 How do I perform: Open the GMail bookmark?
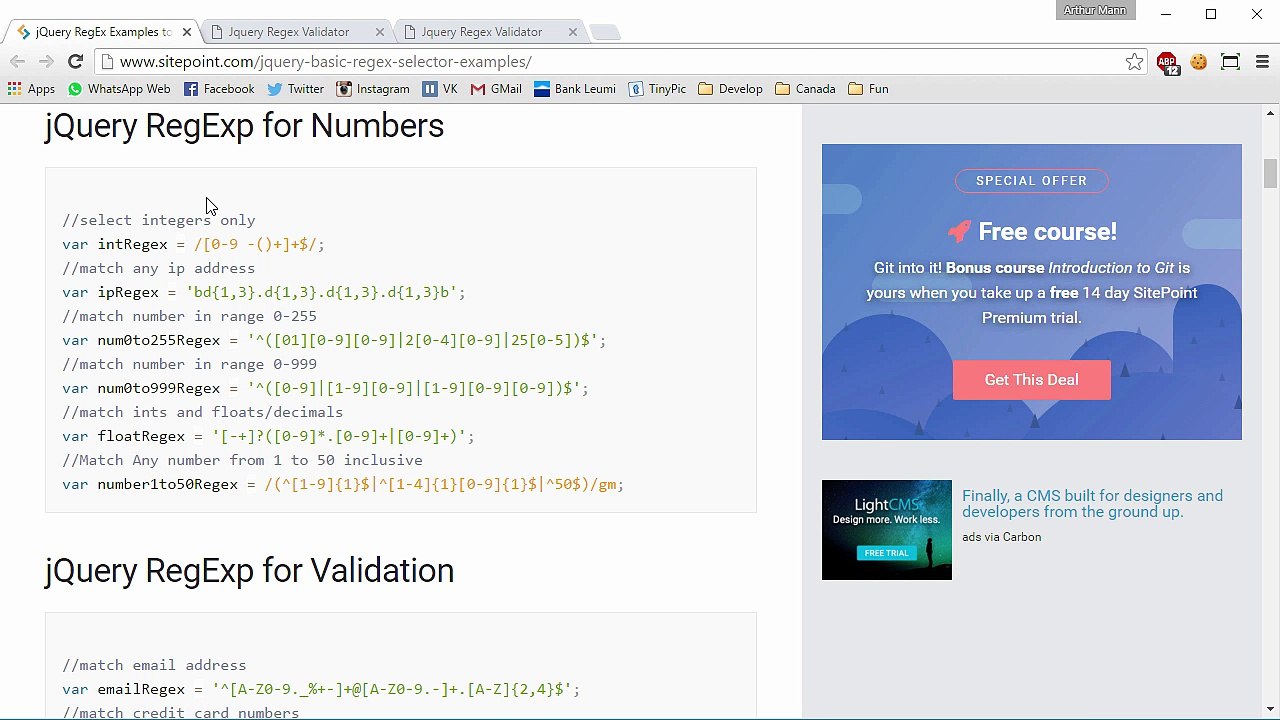(496, 89)
